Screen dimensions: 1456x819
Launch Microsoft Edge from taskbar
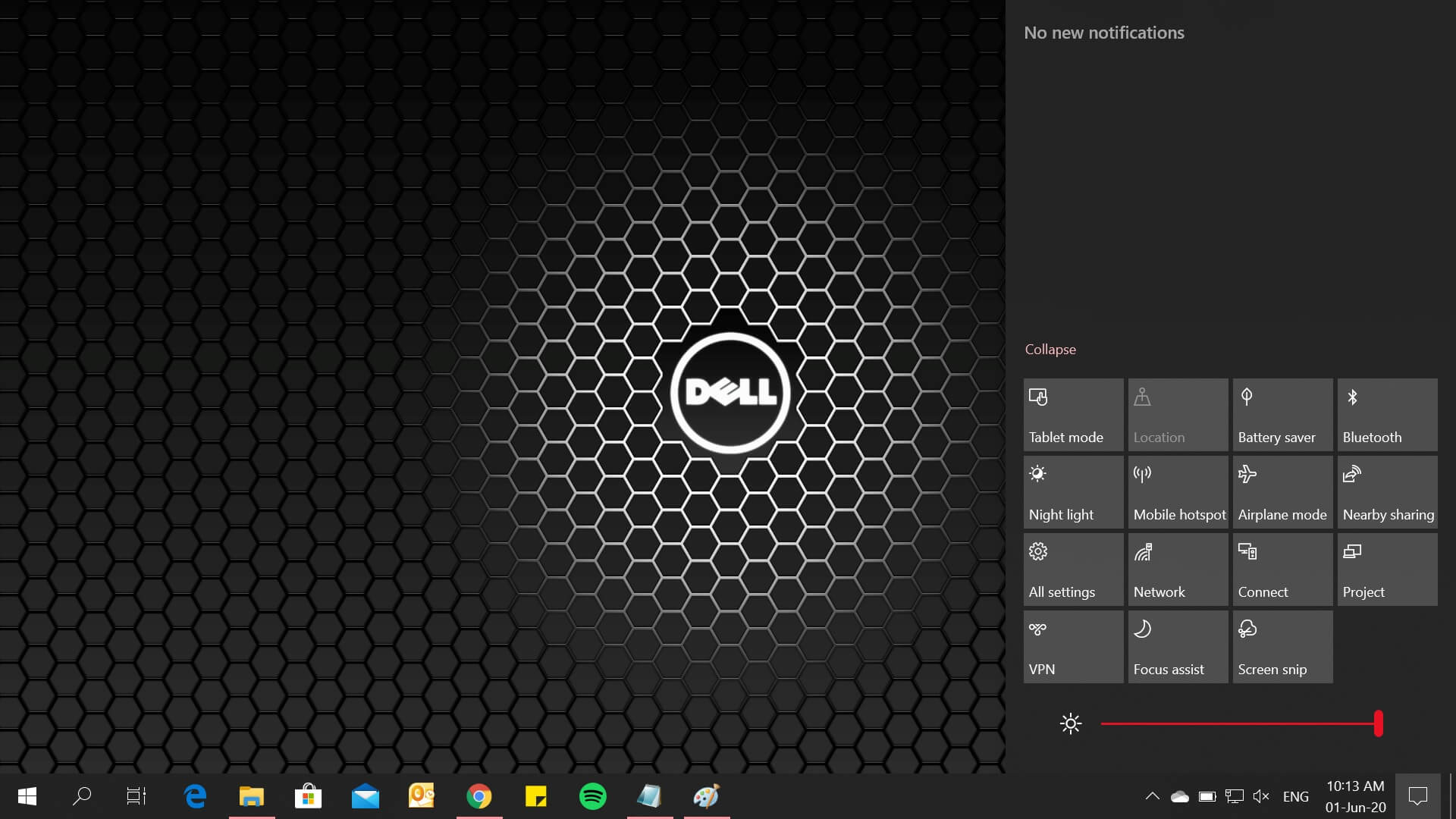coord(195,796)
